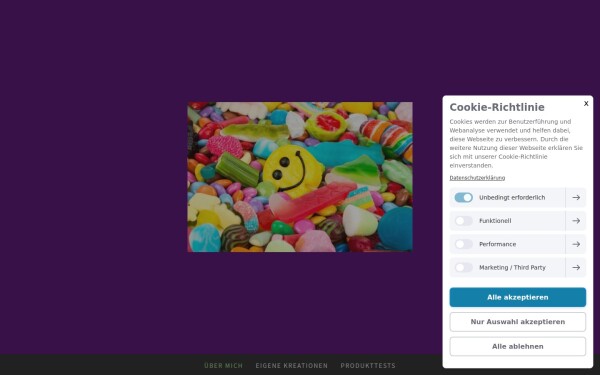The height and width of the screenshot is (375, 600).
Task: Show details arrow for Marketing / Third Party
Action: point(576,267)
